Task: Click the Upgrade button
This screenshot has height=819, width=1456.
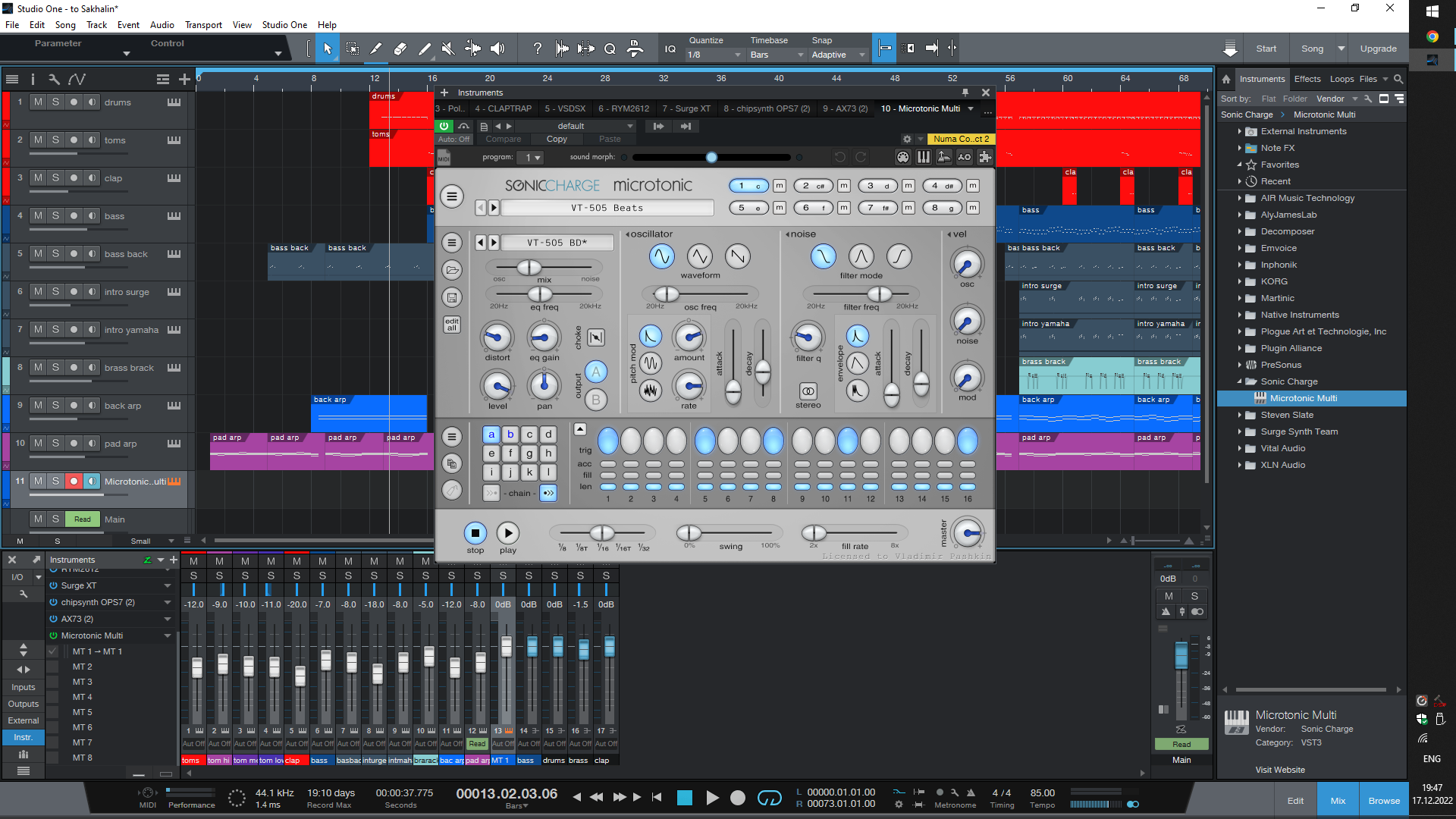Action: [1378, 49]
